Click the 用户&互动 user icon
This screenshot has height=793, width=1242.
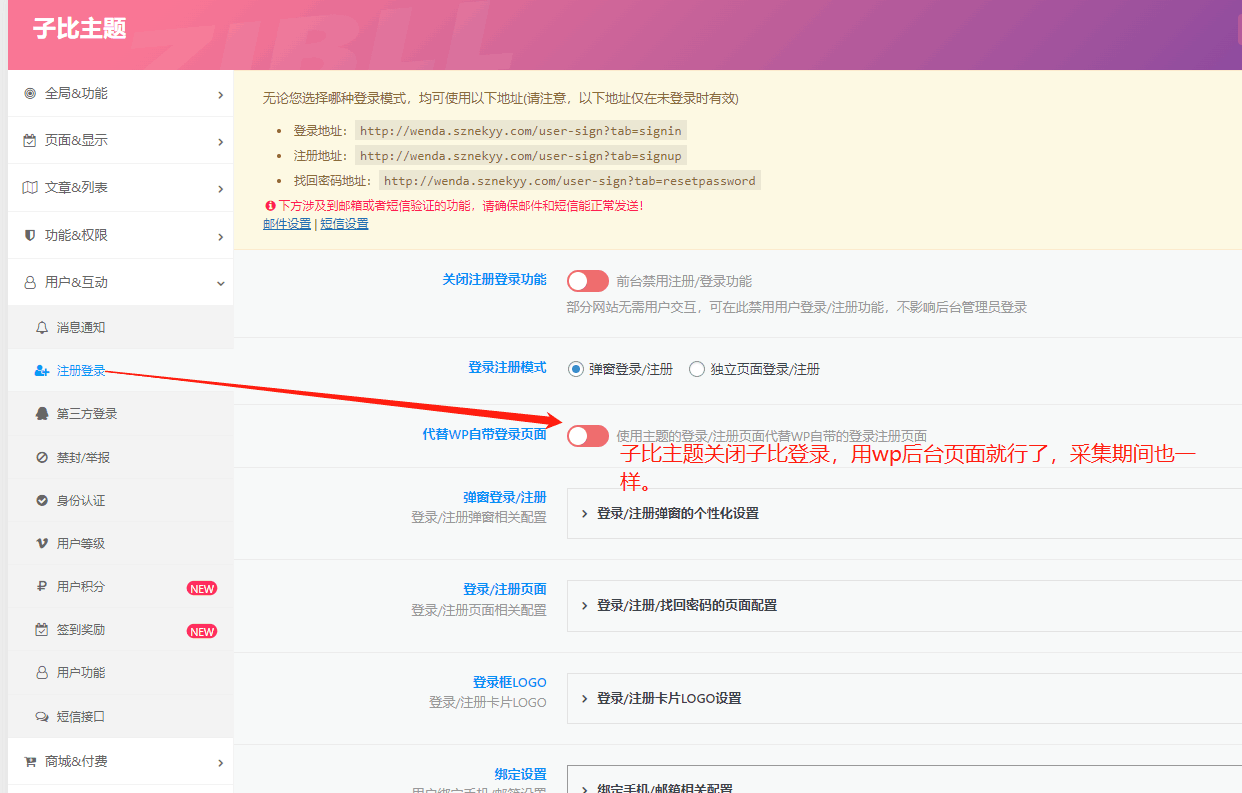pyautogui.click(x=30, y=283)
